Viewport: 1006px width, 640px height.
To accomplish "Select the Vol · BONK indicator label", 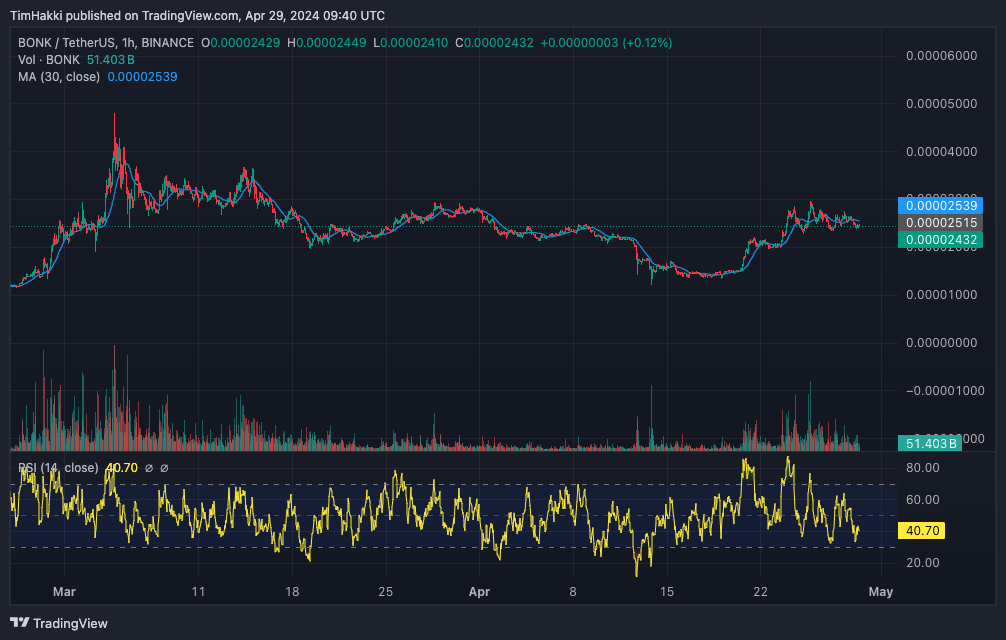I will pyautogui.click(x=49, y=60).
